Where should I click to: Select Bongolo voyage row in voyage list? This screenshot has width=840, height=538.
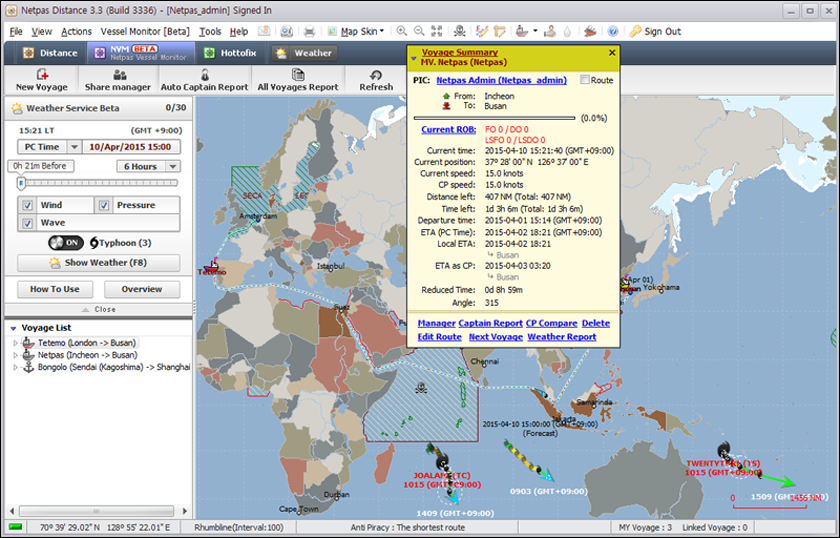tap(114, 368)
